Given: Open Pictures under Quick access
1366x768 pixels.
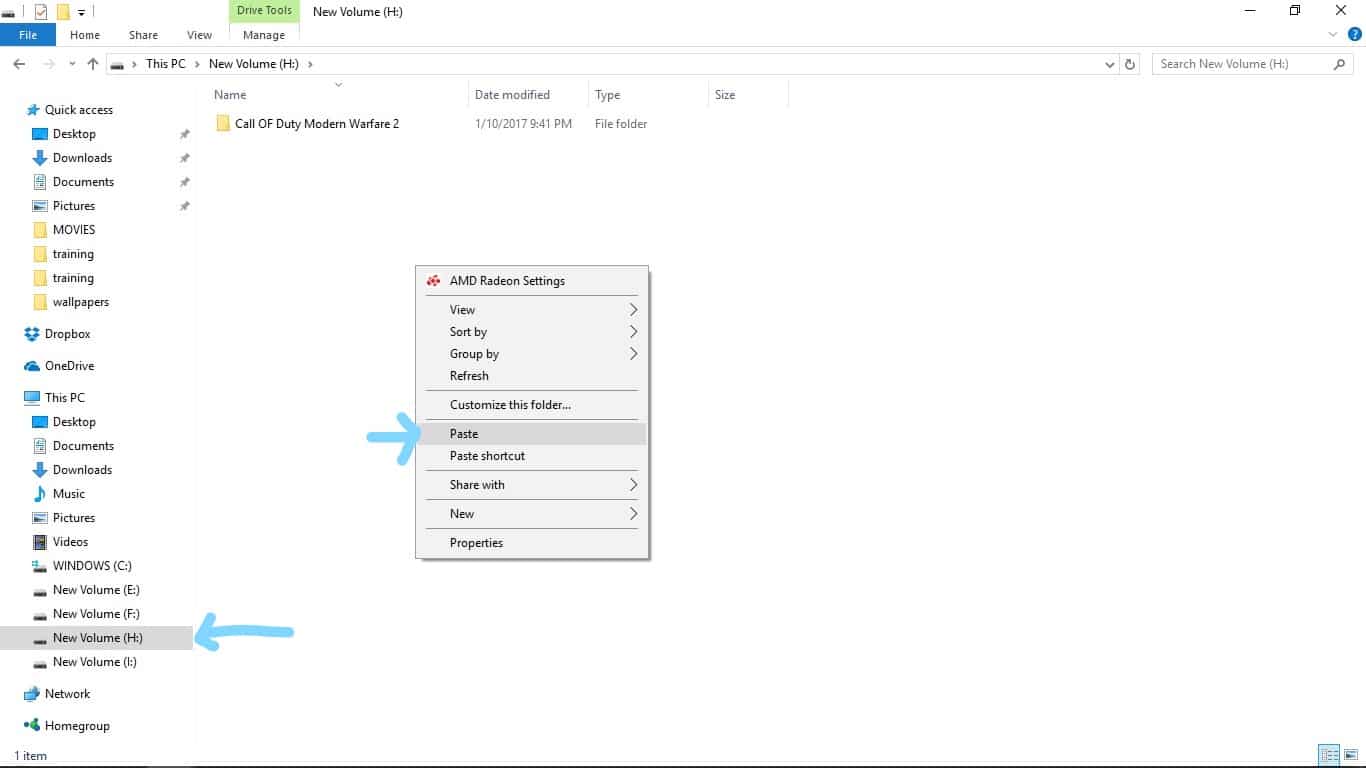Looking at the screenshot, I should pyautogui.click(x=74, y=206).
